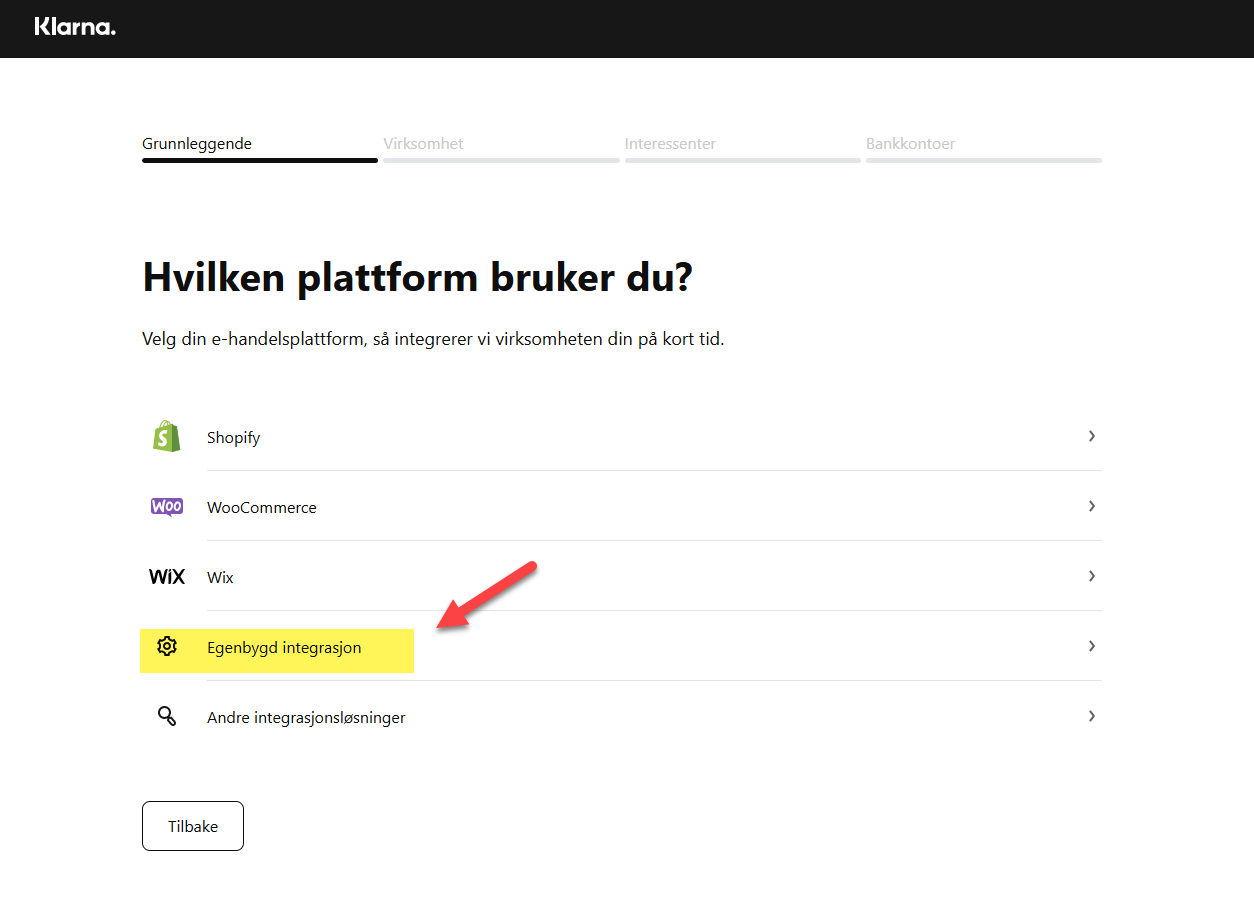Click the gear icon for Egenbygd integrasjon

167,647
